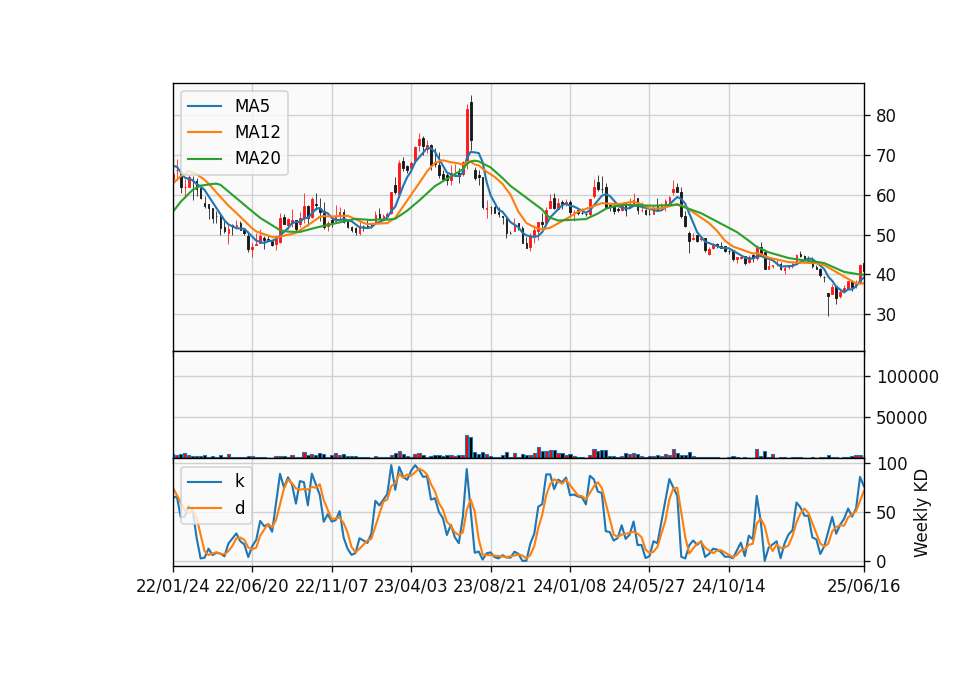Click the 100000 volume axis tick
960x690 pixels.
click(907, 377)
